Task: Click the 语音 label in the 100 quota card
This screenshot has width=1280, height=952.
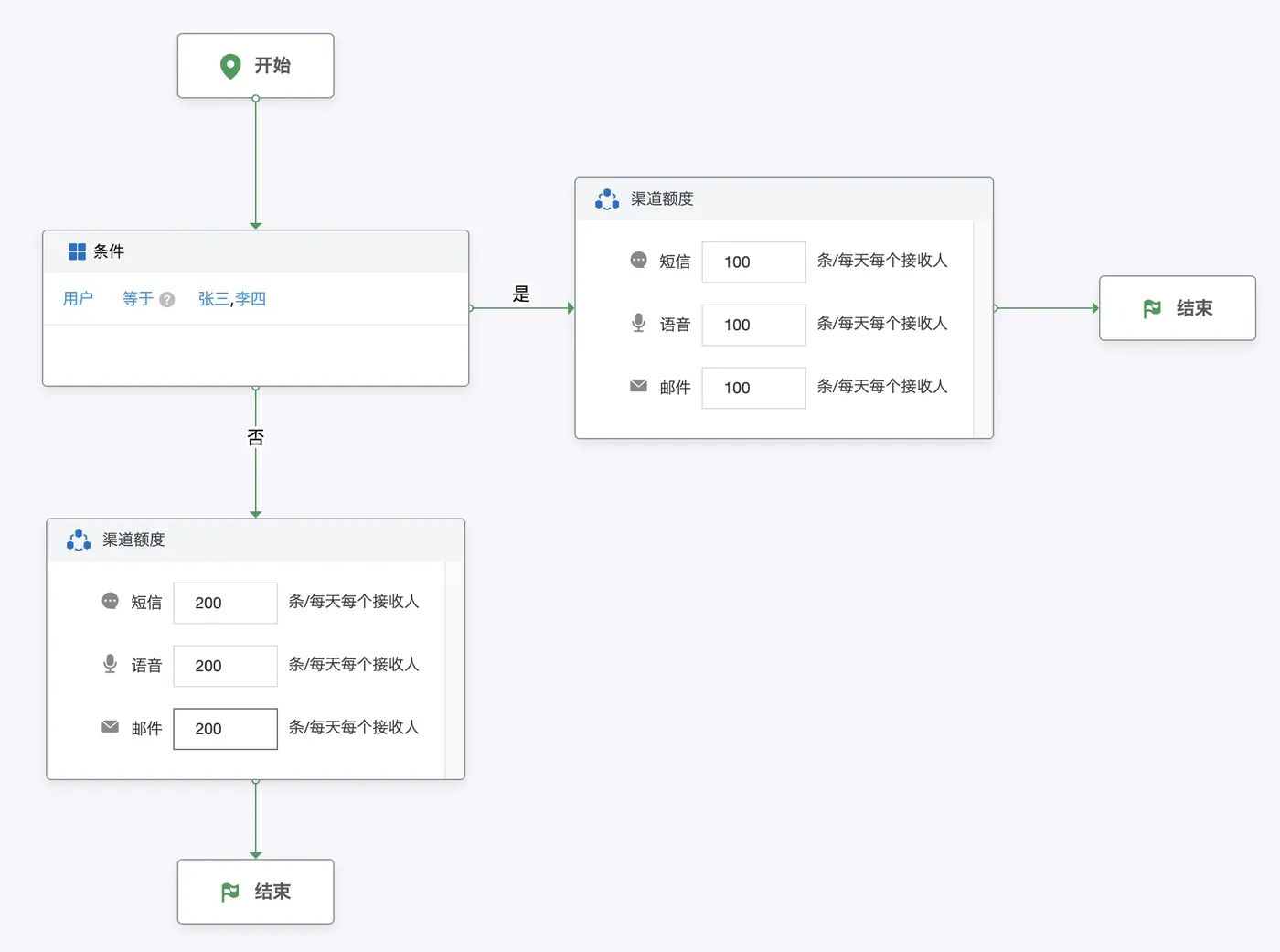Action: 675,326
